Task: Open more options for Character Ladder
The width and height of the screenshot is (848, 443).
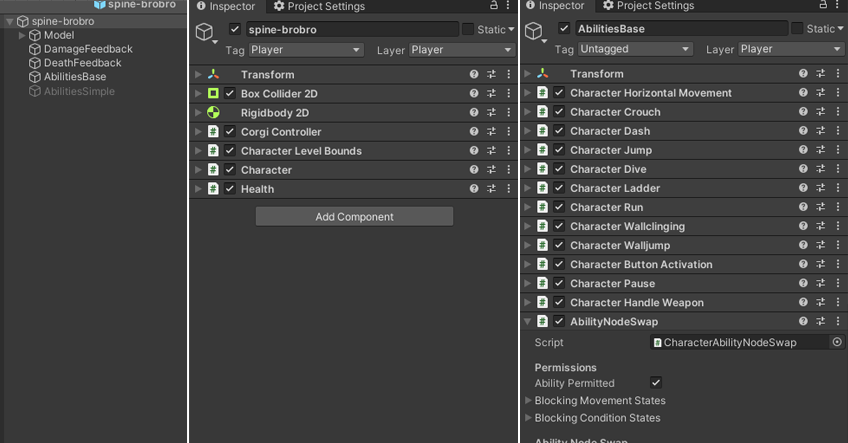Action: pyautogui.click(x=837, y=188)
